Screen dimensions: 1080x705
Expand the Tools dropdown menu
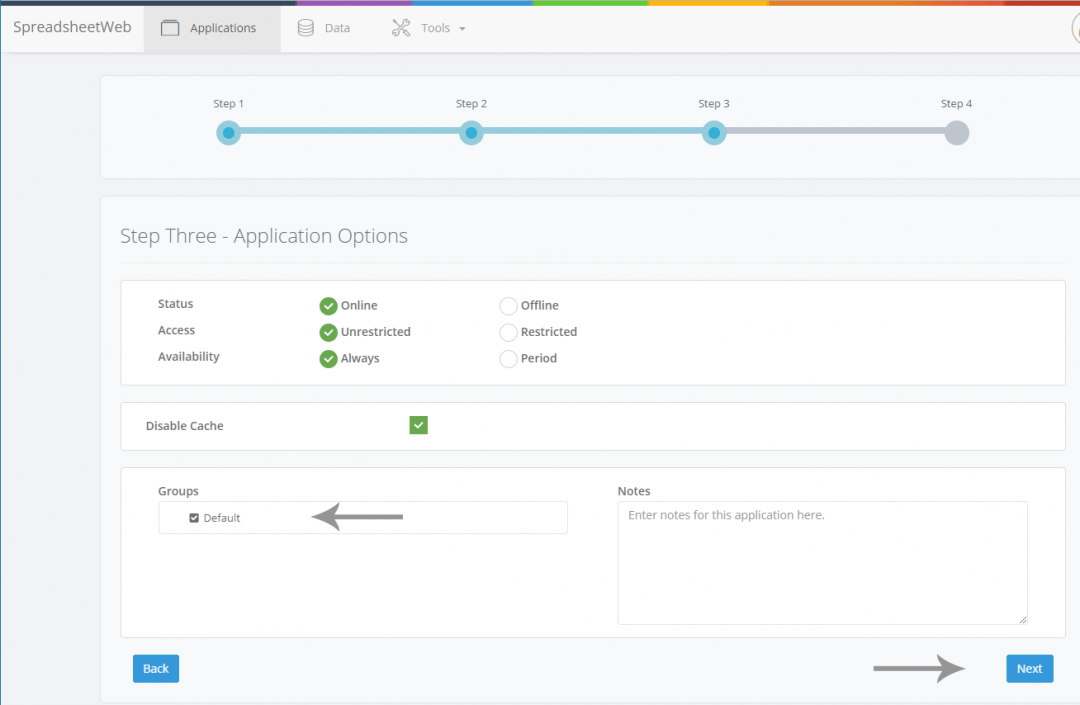459,28
